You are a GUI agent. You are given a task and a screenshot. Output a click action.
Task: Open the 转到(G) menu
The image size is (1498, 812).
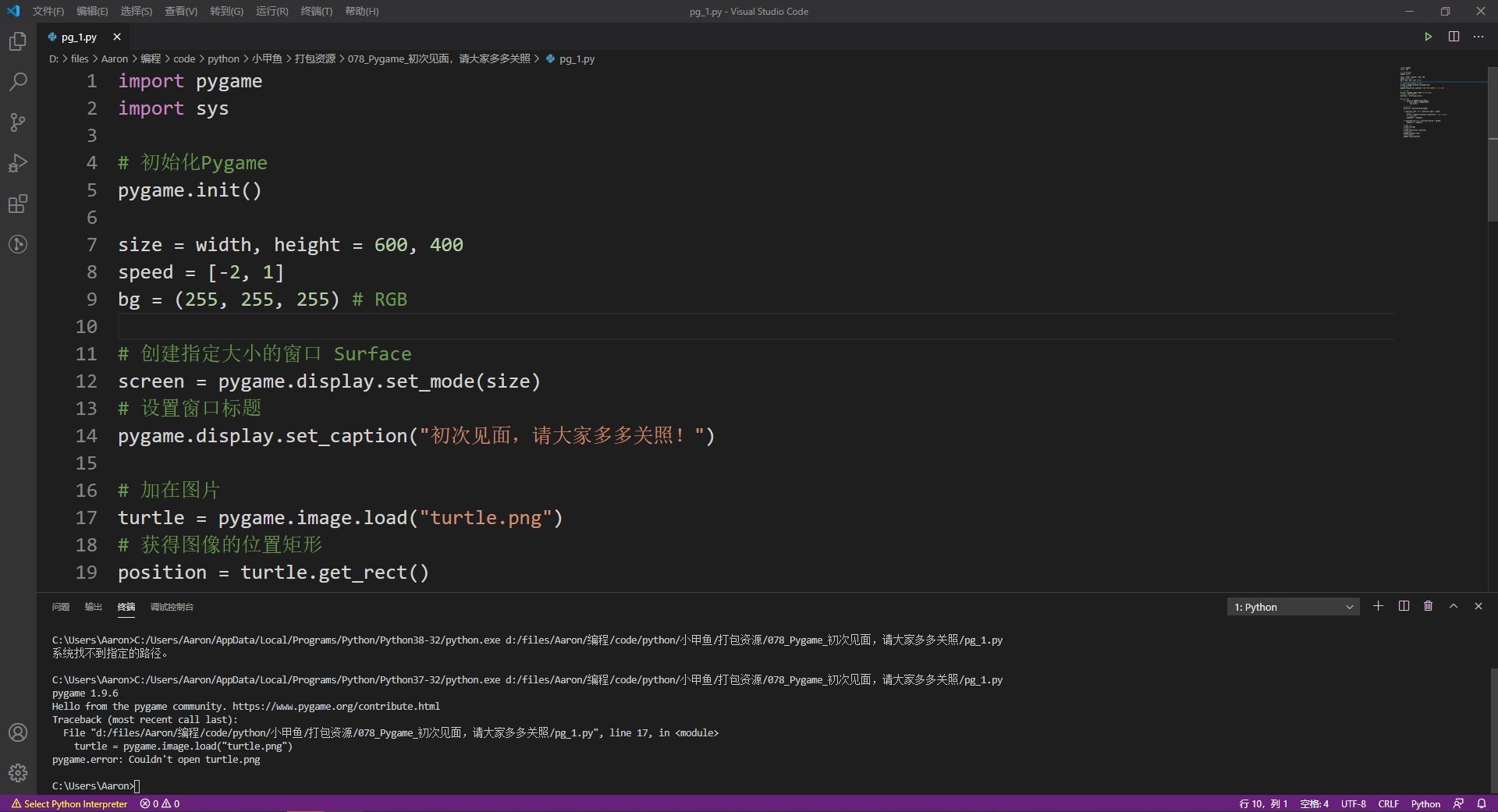(226, 11)
